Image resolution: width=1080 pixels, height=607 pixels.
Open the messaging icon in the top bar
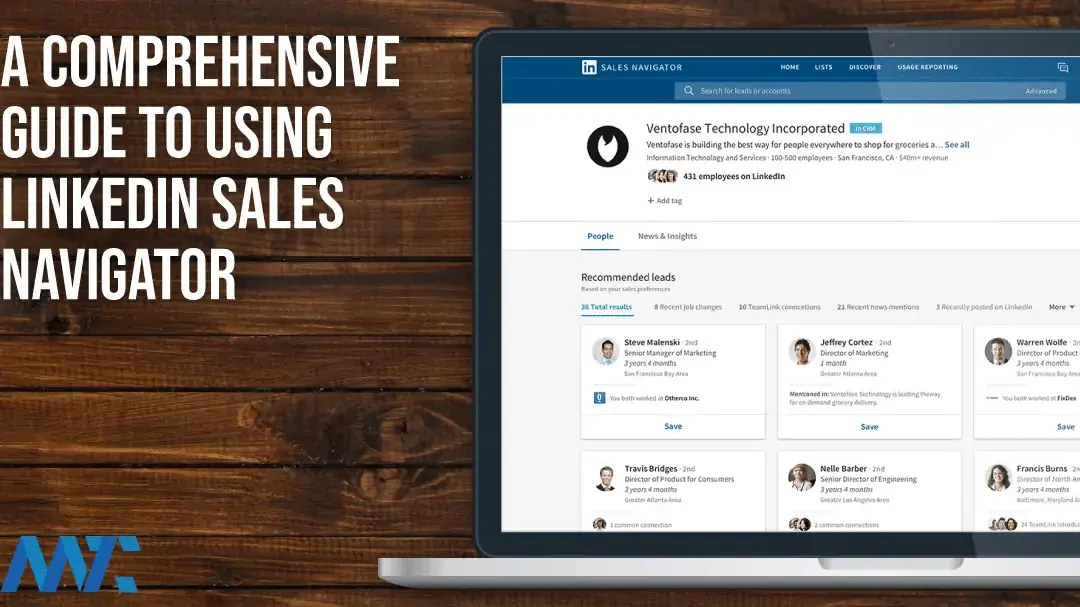tap(1063, 67)
